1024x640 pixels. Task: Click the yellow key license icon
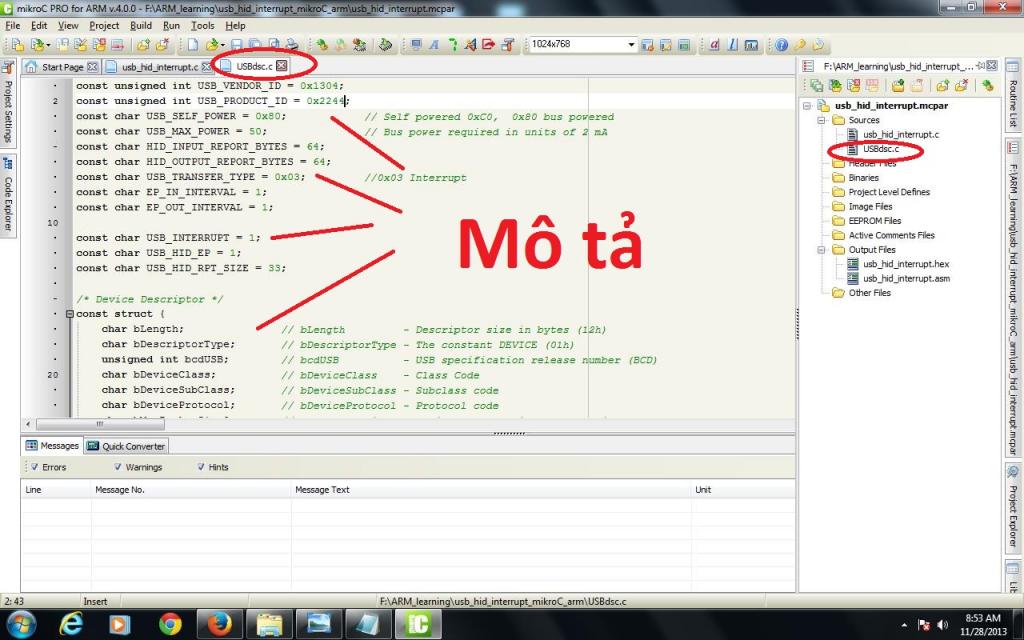pos(799,44)
